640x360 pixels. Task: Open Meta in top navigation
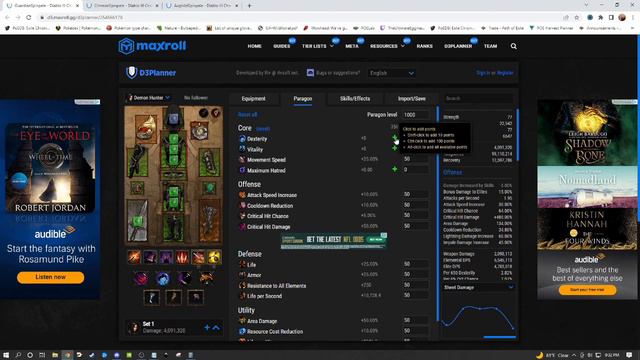click(x=352, y=46)
